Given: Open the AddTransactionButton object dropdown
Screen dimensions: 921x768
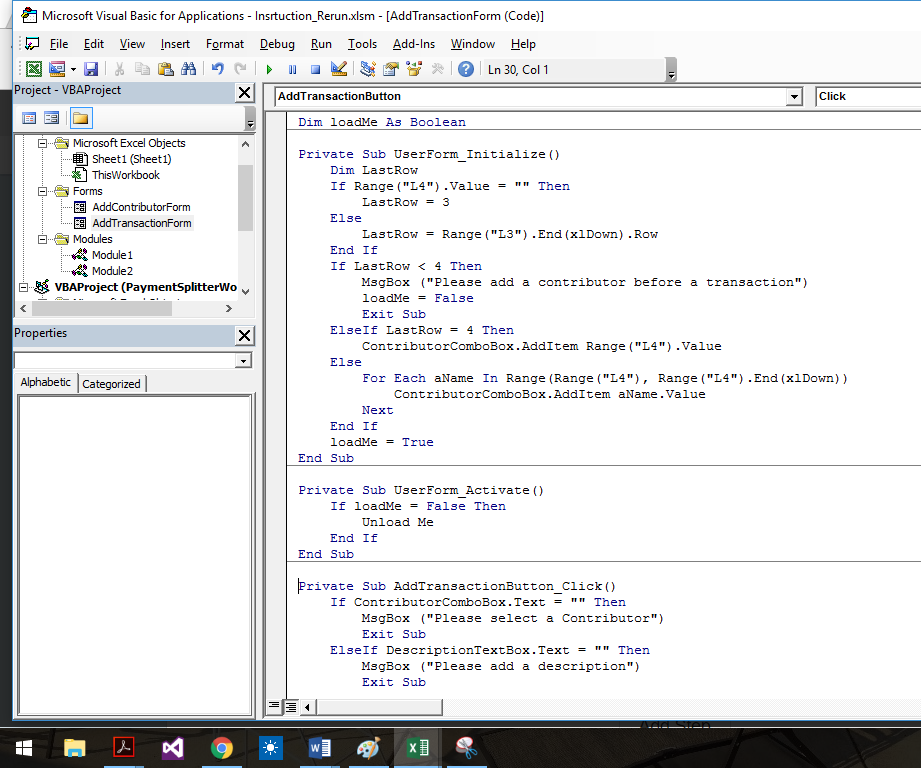Looking at the screenshot, I should [794, 97].
